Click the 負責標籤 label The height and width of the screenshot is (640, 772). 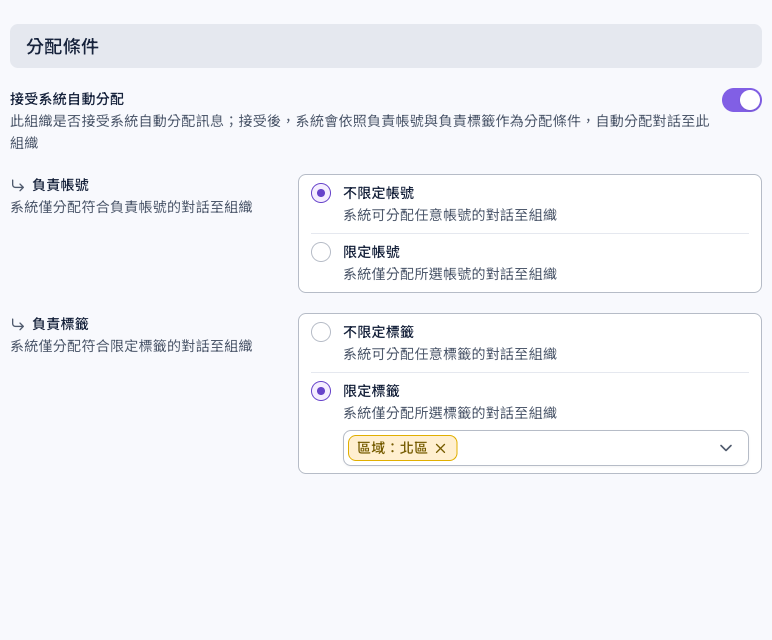pos(60,324)
